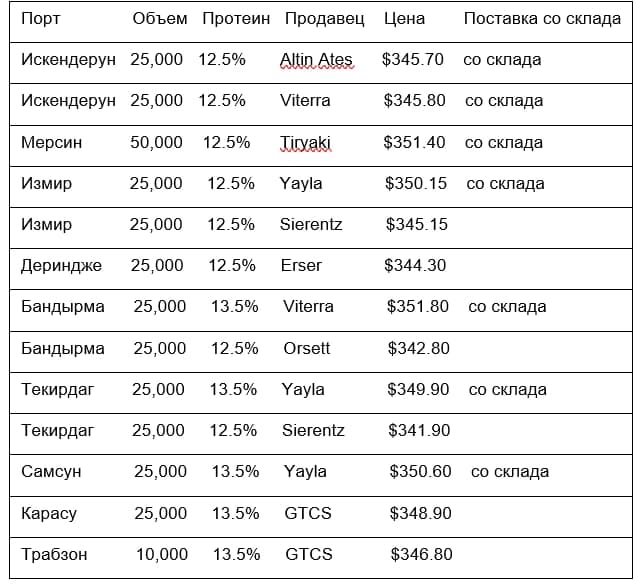Click the Цена header cell

coord(404,19)
